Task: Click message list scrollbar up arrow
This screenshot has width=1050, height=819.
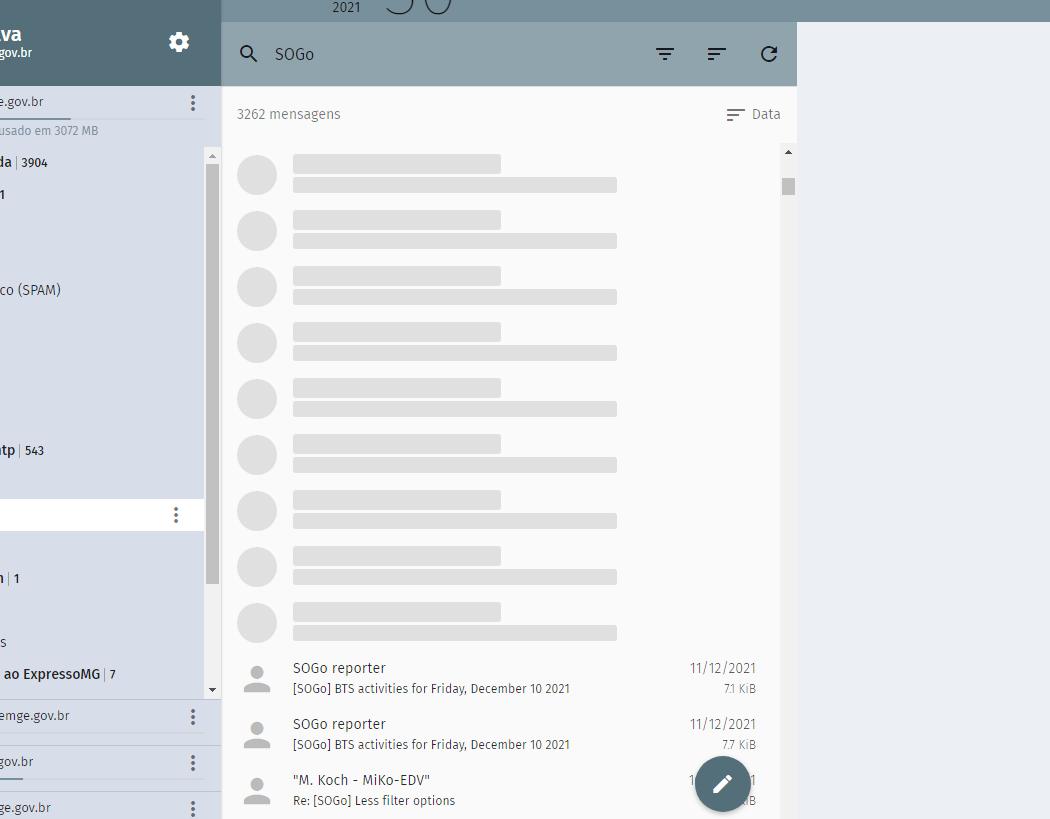Action: [x=788, y=152]
